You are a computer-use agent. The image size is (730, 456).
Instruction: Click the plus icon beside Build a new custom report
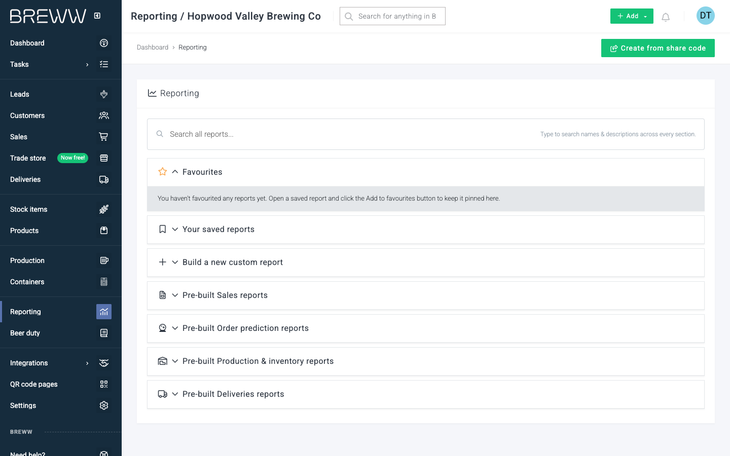(x=162, y=262)
